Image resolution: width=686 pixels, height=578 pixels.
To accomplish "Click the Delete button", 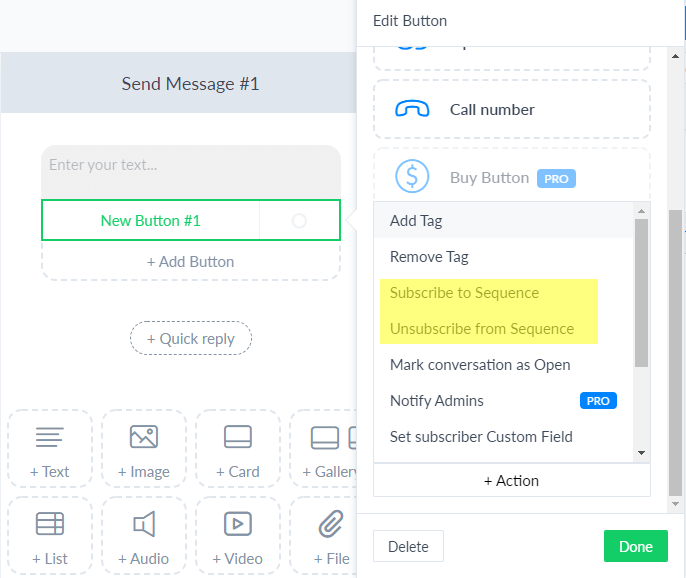I will 408,546.
